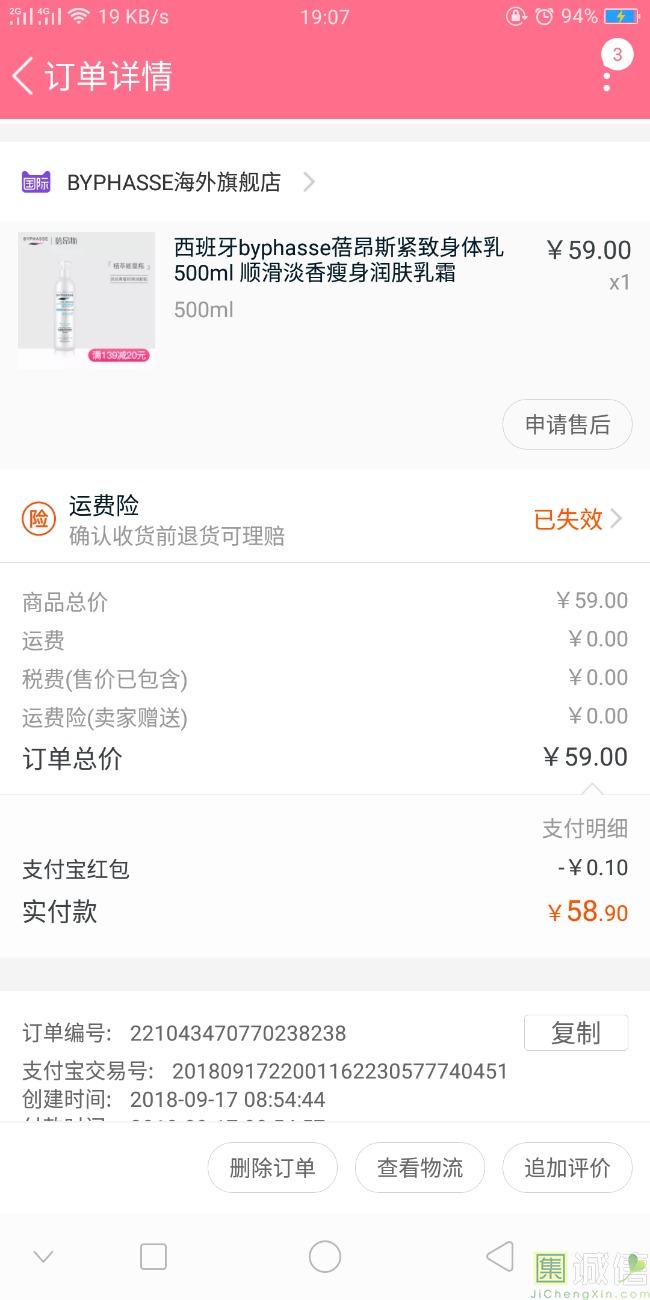Hide navigation bar with down chevron
The width and height of the screenshot is (650, 1300).
(43, 1257)
